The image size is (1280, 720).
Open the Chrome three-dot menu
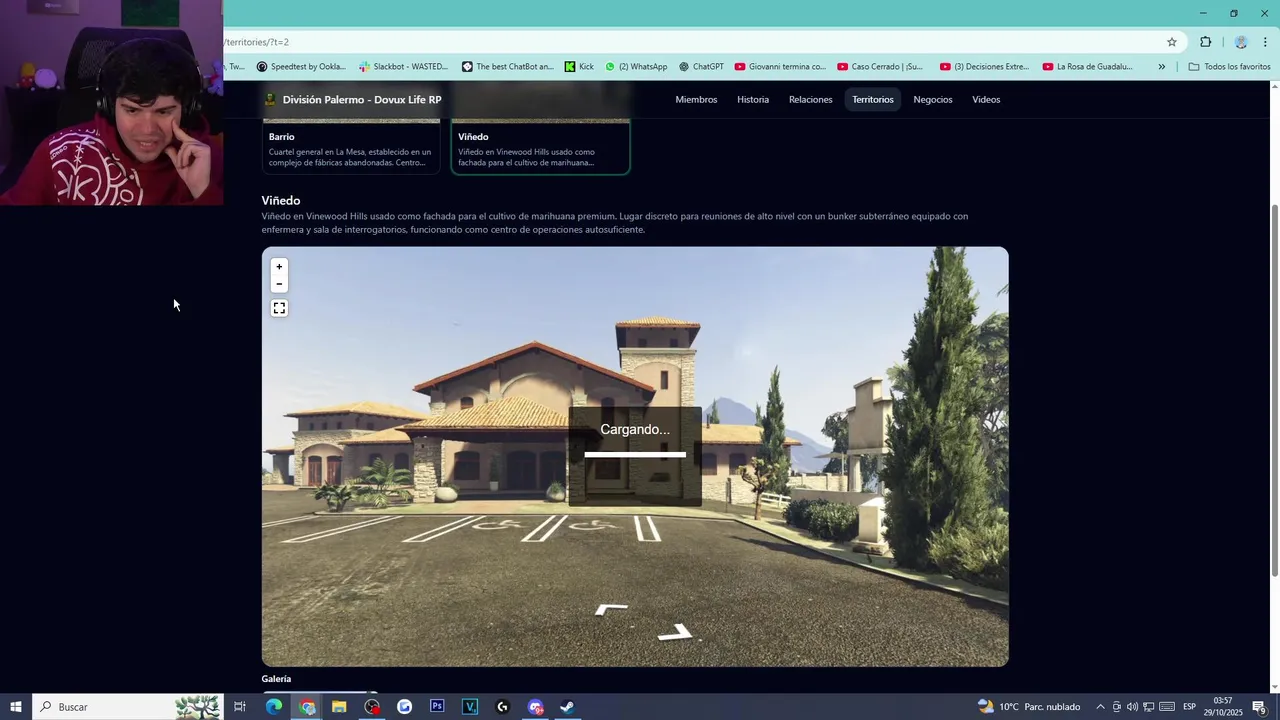[1265, 42]
